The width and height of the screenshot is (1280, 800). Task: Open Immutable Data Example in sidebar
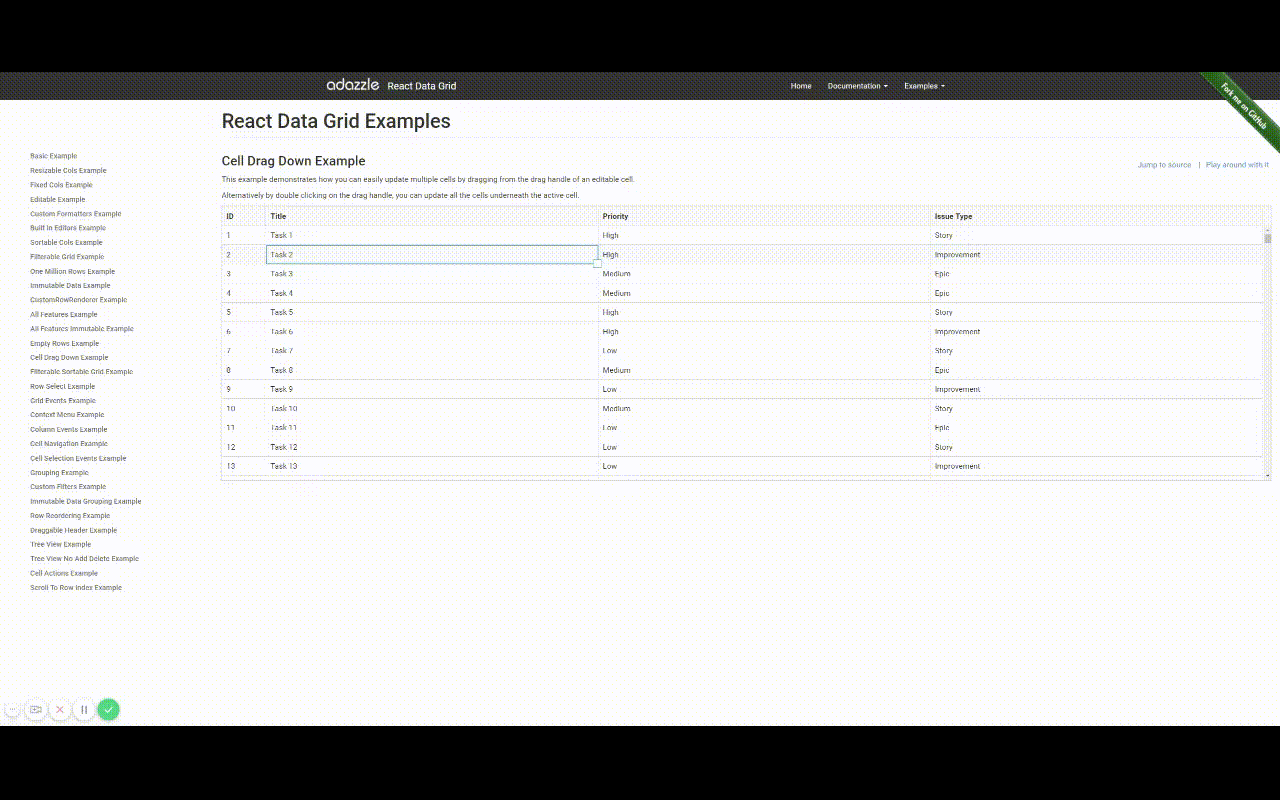[x=70, y=286]
